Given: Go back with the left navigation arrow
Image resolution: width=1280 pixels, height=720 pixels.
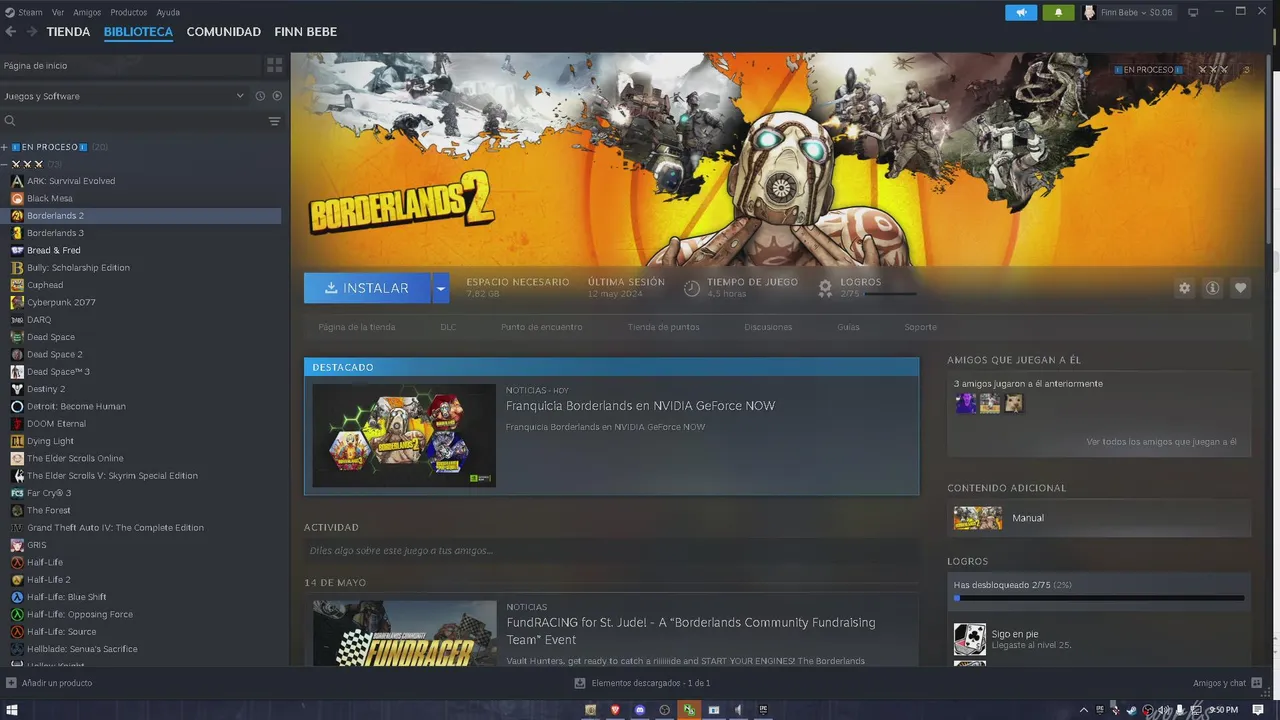Looking at the screenshot, I should pyautogui.click(x=11, y=32).
